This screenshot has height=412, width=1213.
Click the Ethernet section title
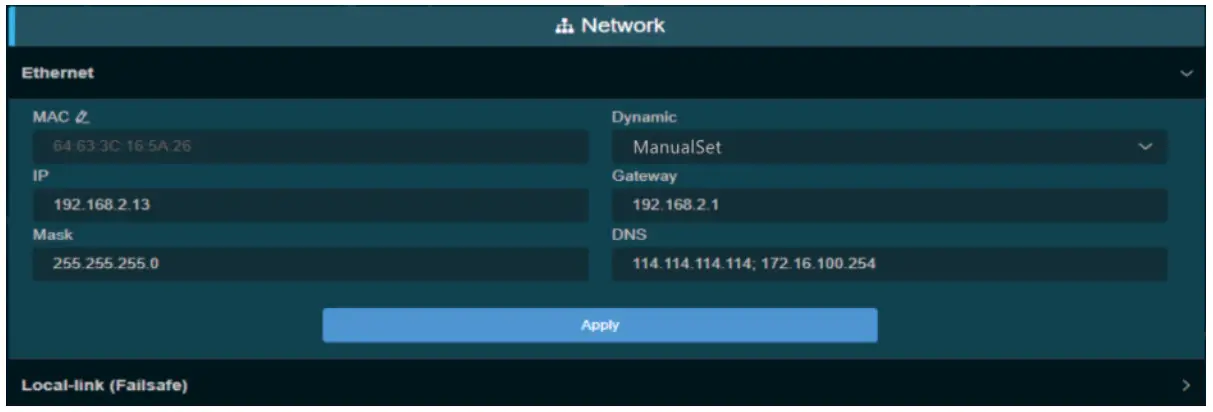[58, 73]
